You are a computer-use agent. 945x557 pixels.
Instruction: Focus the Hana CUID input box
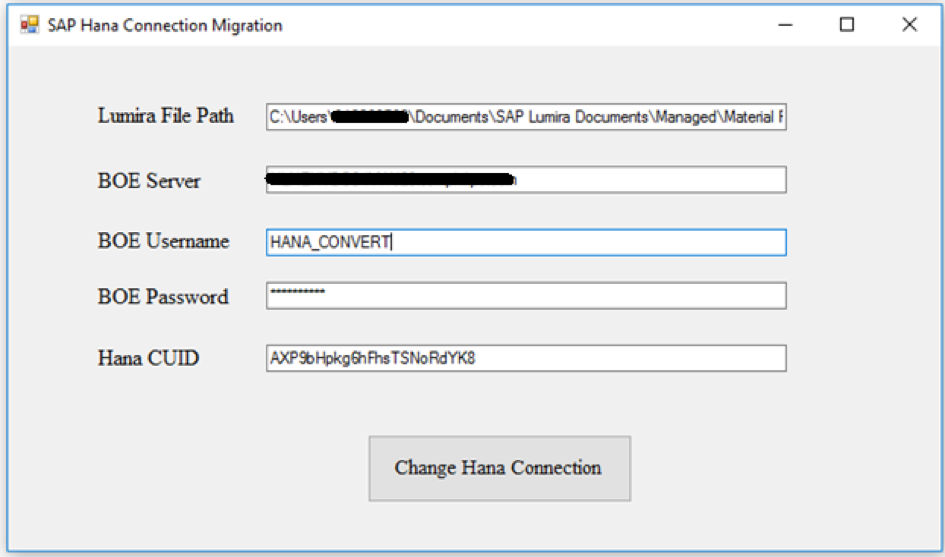coord(525,358)
